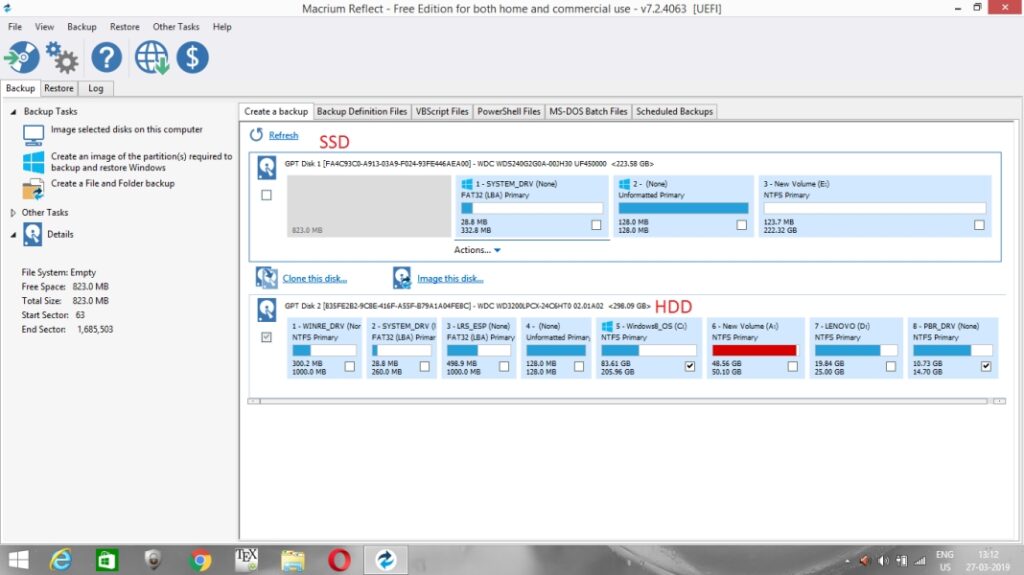
Task: Check the LENOVO (D:) partition checkbox
Action: (x=891, y=367)
